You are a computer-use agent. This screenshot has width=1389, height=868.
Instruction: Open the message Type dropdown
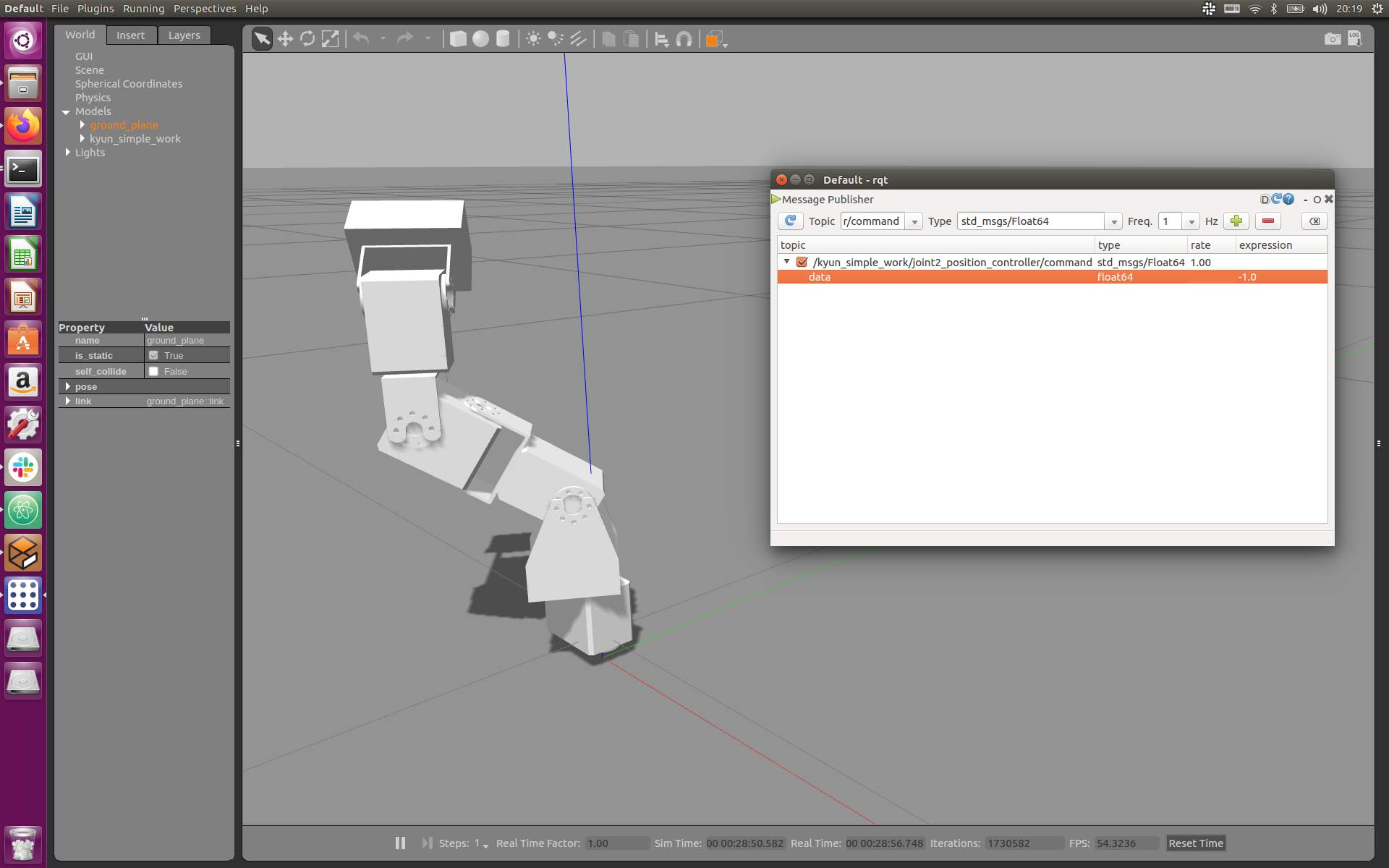(x=1114, y=222)
